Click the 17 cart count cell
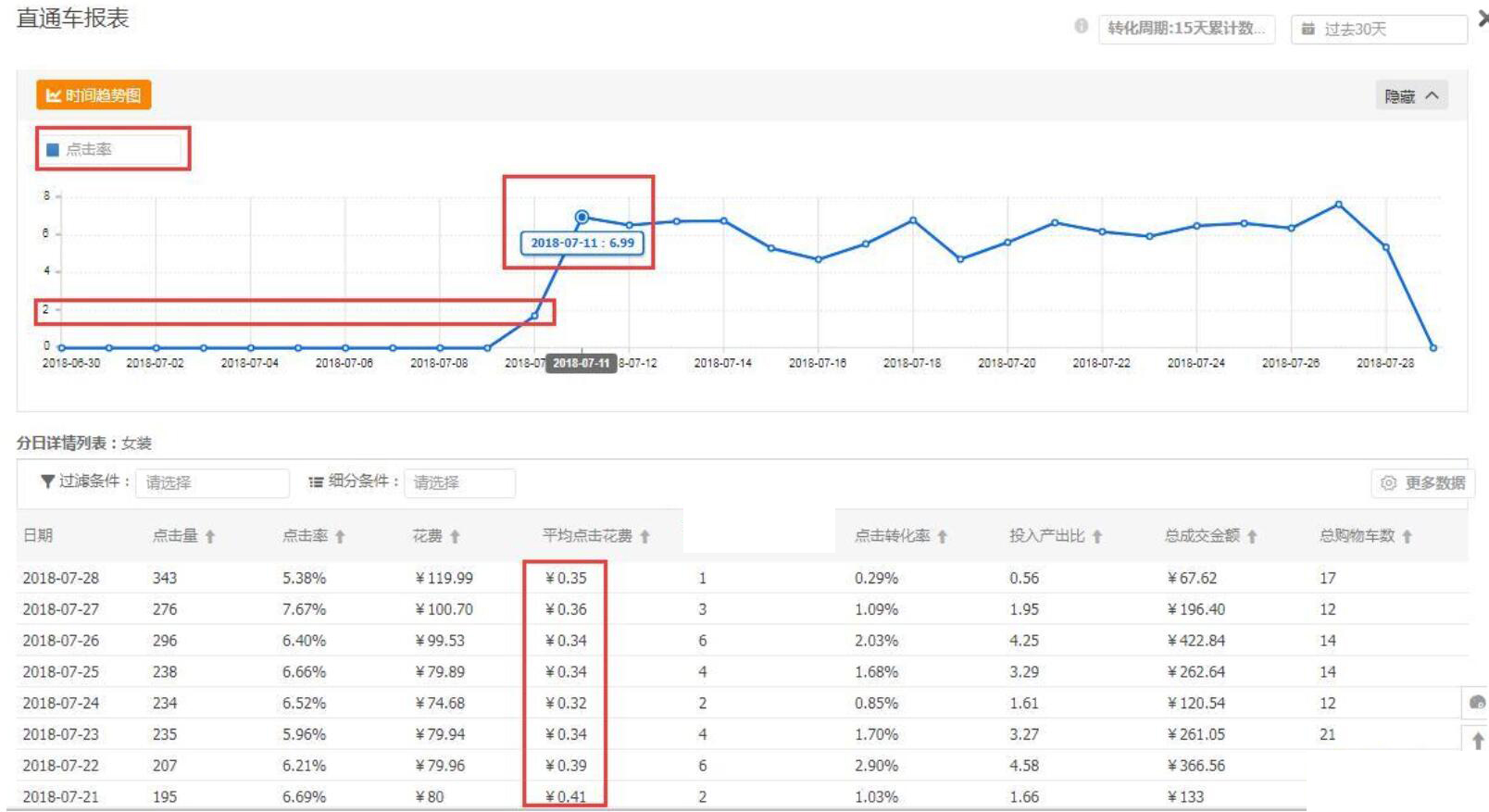This screenshot has width=1489, height=812. click(x=1328, y=578)
